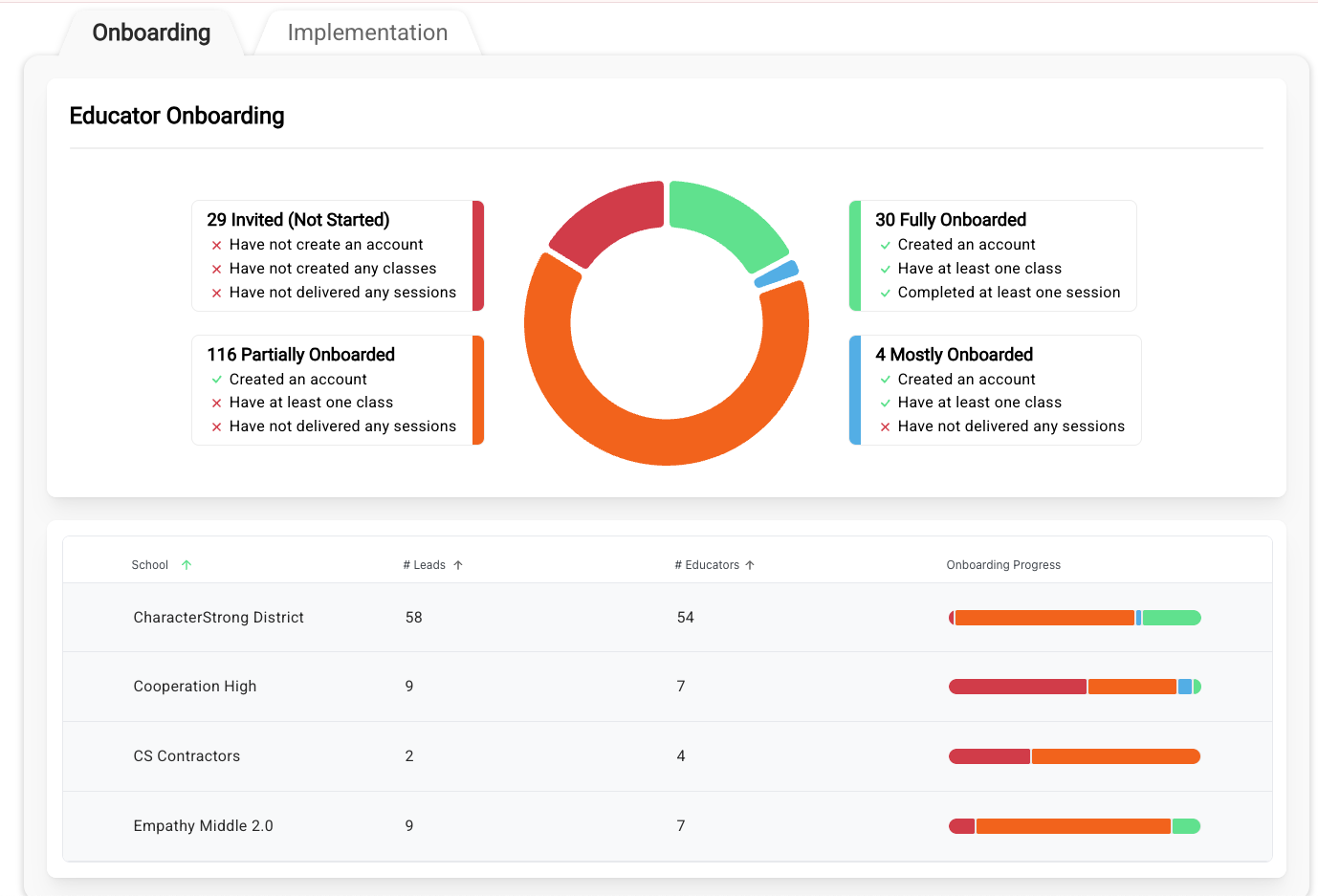Open the 29 Invited (Not Started) card
The width and height of the screenshot is (1318, 896).
(338, 256)
